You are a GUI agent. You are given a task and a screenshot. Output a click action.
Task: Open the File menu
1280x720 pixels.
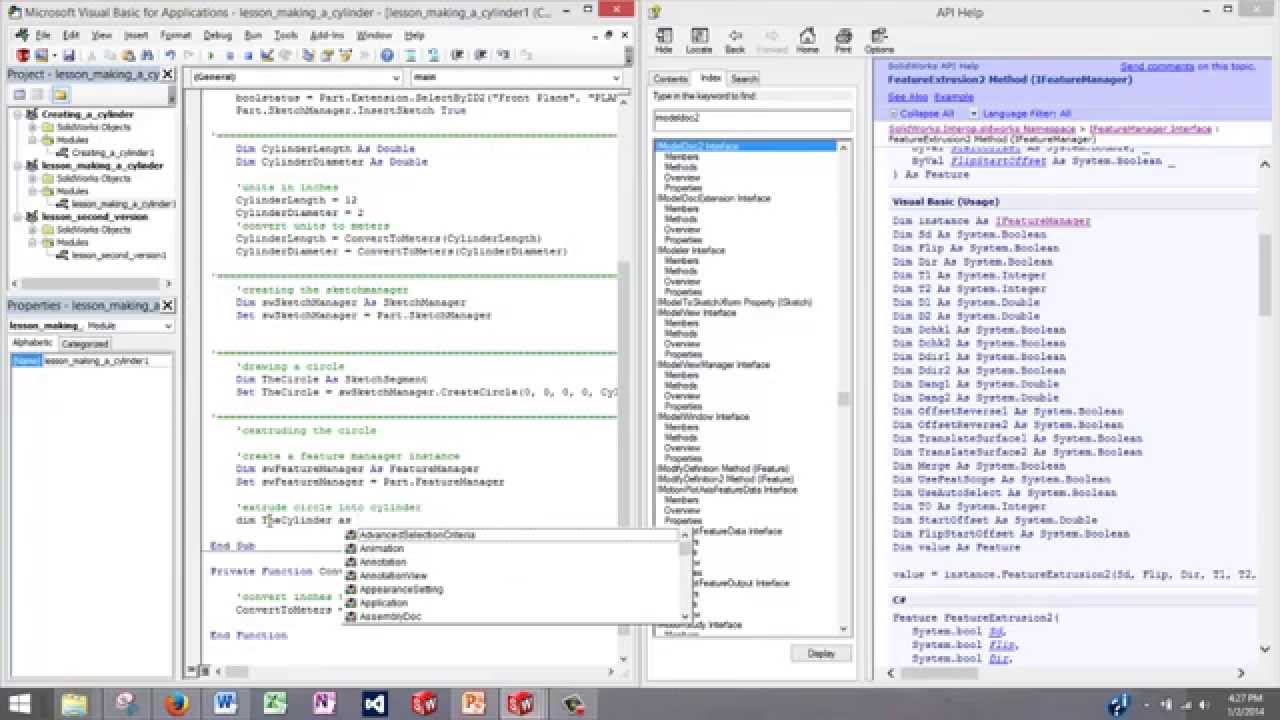tap(42, 35)
